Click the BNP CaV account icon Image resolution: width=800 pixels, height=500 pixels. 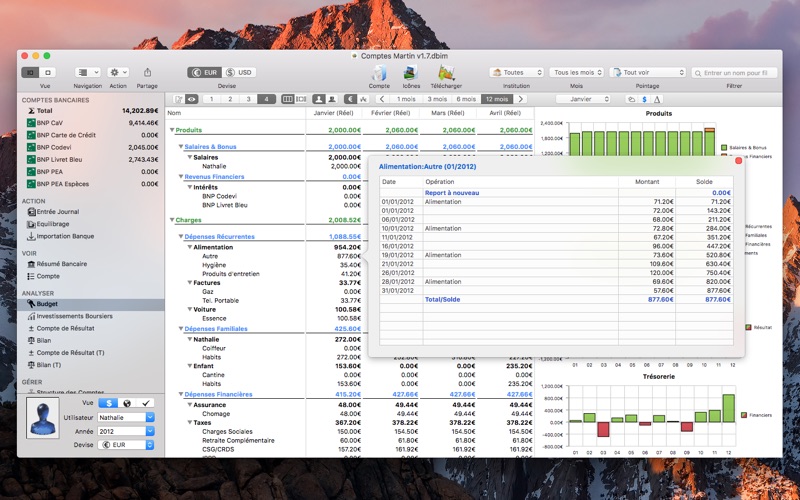(31, 122)
